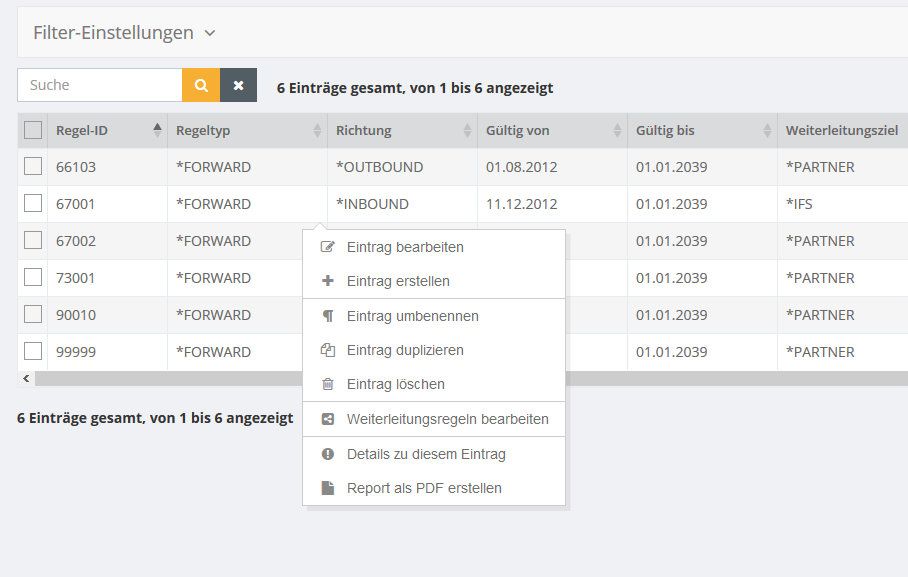
Task: Click the paragraph icon for Eintrag umbenennen
Action: coord(327,316)
